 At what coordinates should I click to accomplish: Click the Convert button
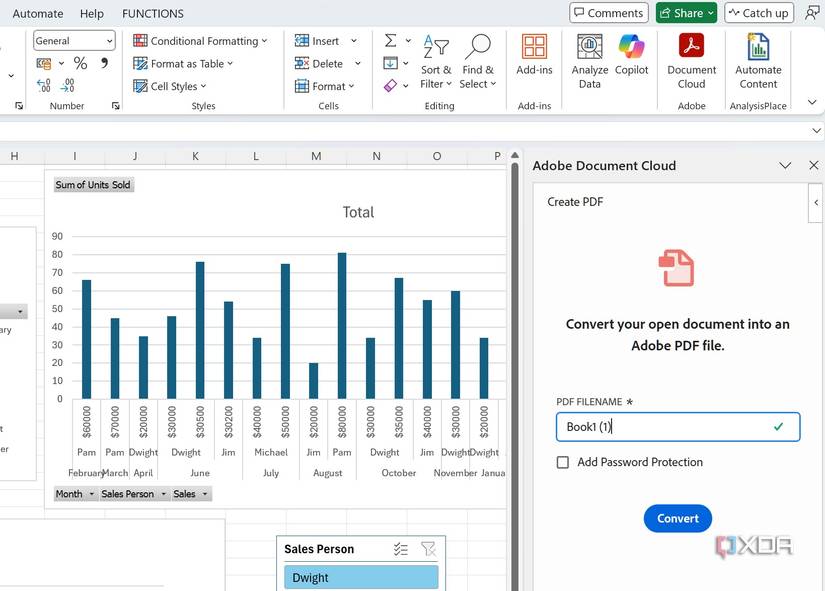tap(677, 518)
